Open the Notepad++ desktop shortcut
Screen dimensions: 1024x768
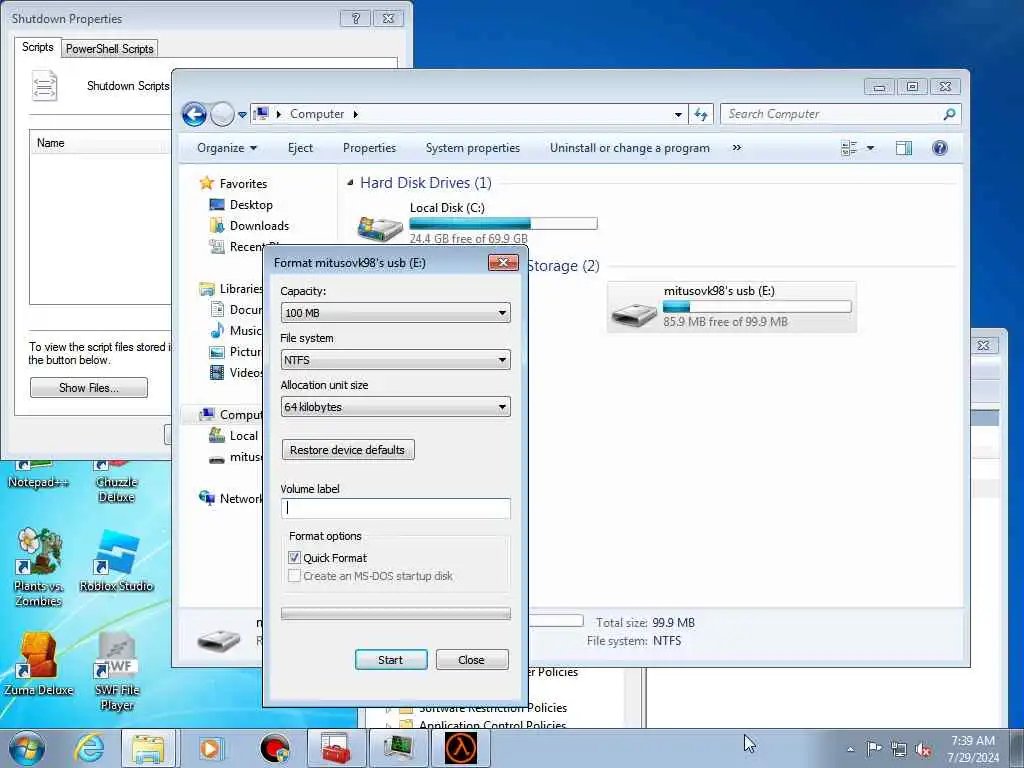37,475
